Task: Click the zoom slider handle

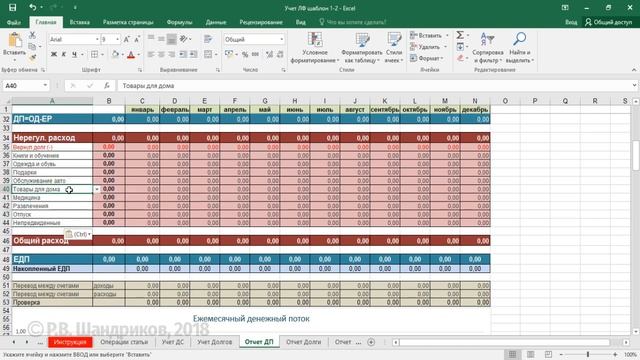Action: (588, 354)
